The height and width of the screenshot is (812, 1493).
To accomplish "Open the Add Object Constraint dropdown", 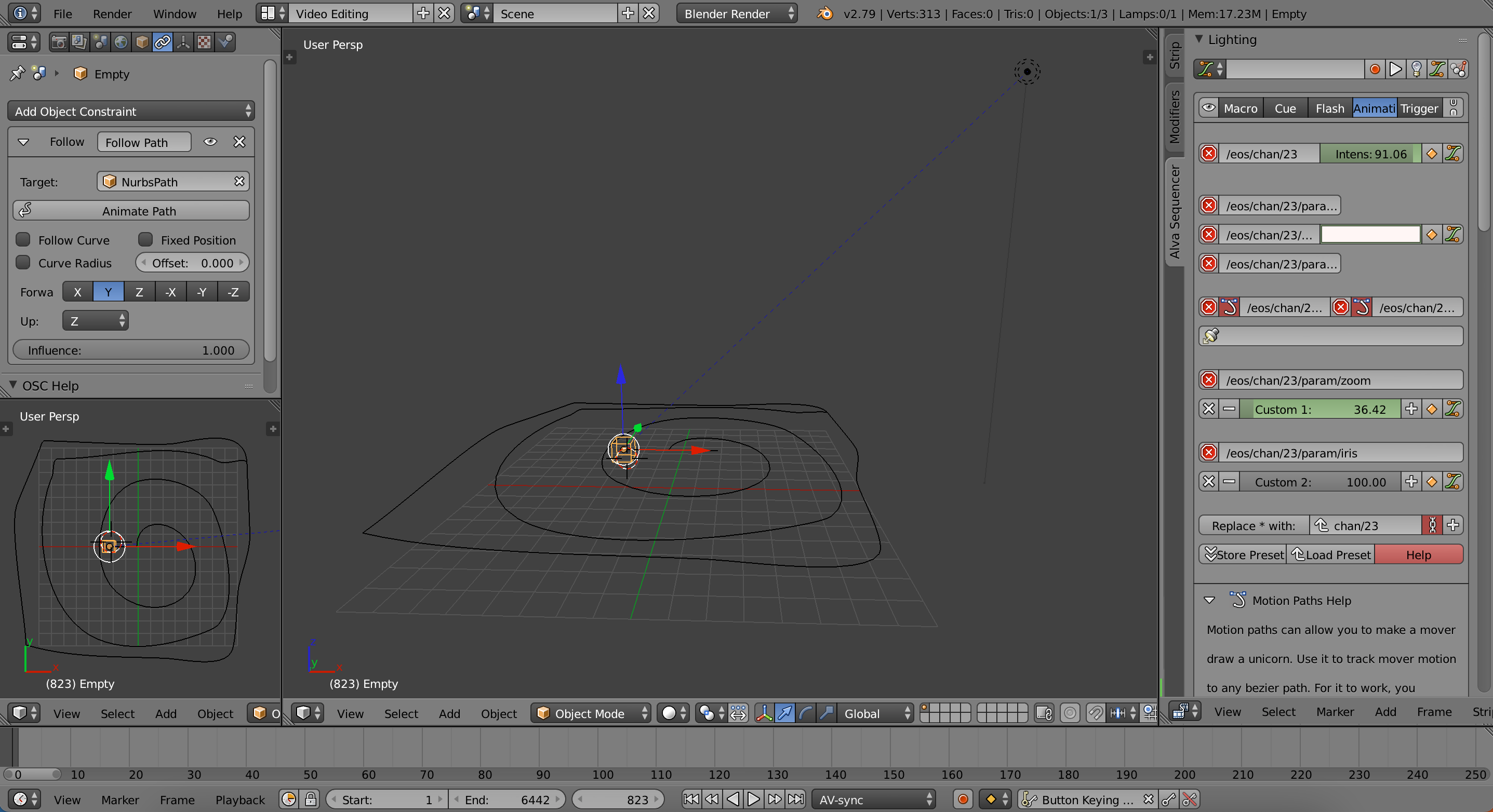I will point(131,111).
